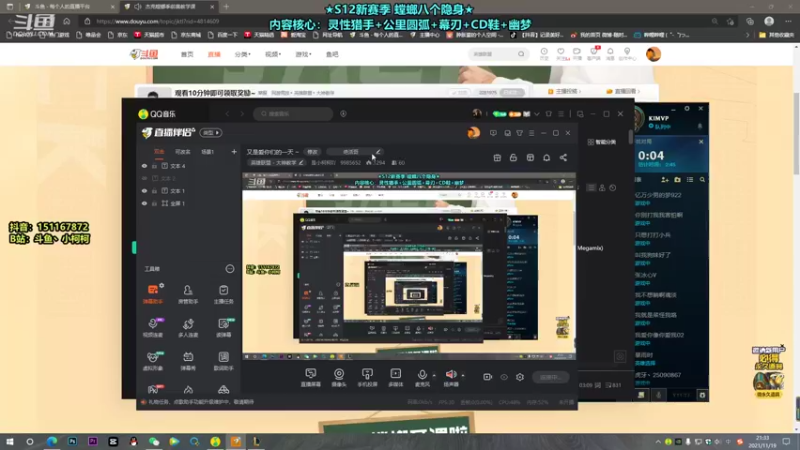Open the League client settings gear at top
Screen dimensions: 800x450
pyautogui.click(x=687, y=108)
